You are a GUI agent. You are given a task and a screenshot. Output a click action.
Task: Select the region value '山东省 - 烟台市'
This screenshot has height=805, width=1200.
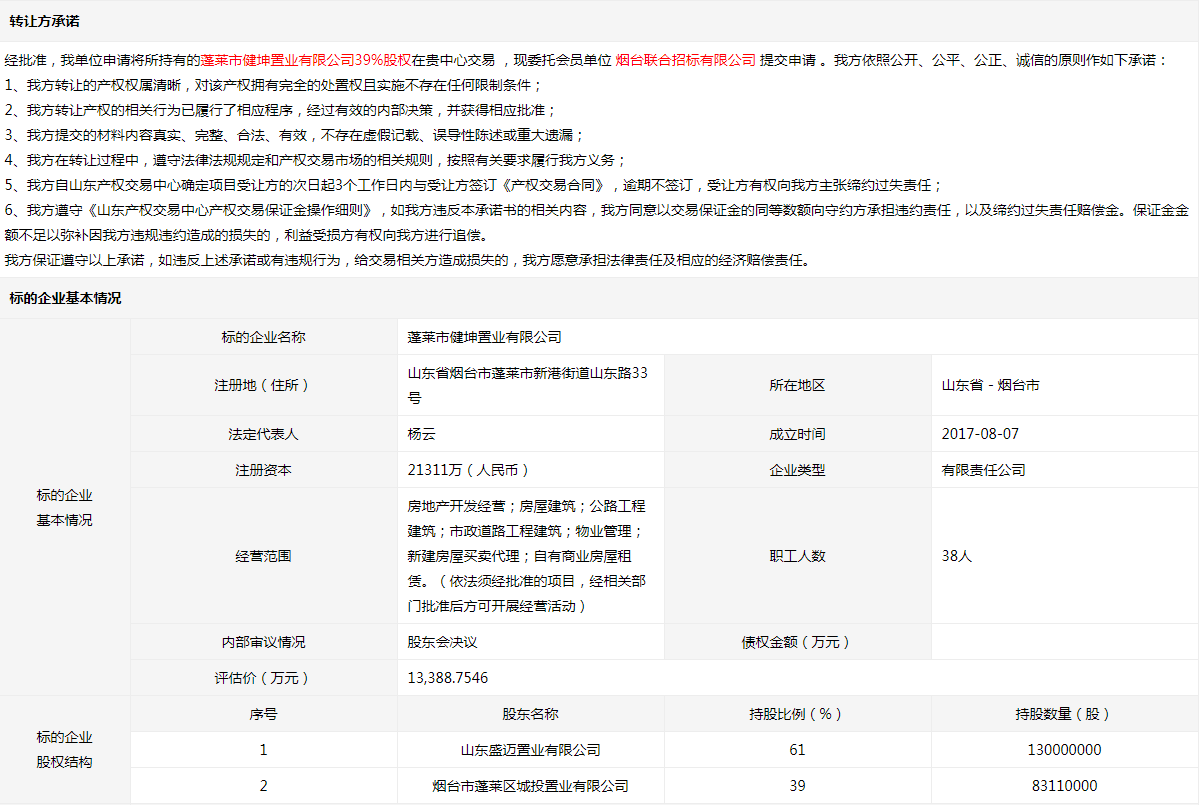[x=990, y=385]
